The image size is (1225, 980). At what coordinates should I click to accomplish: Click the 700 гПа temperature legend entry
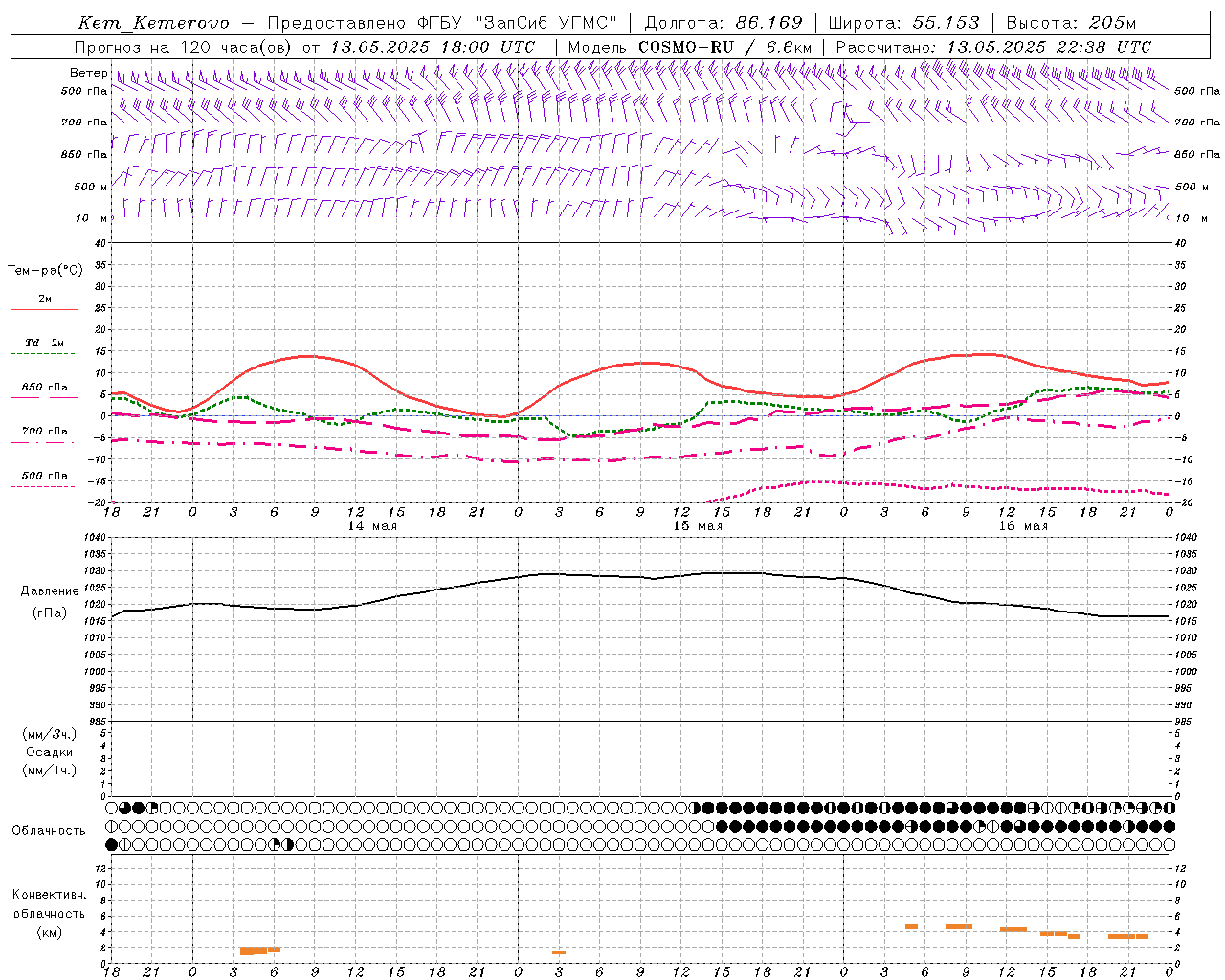pyautogui.click(x=44, y=432)
